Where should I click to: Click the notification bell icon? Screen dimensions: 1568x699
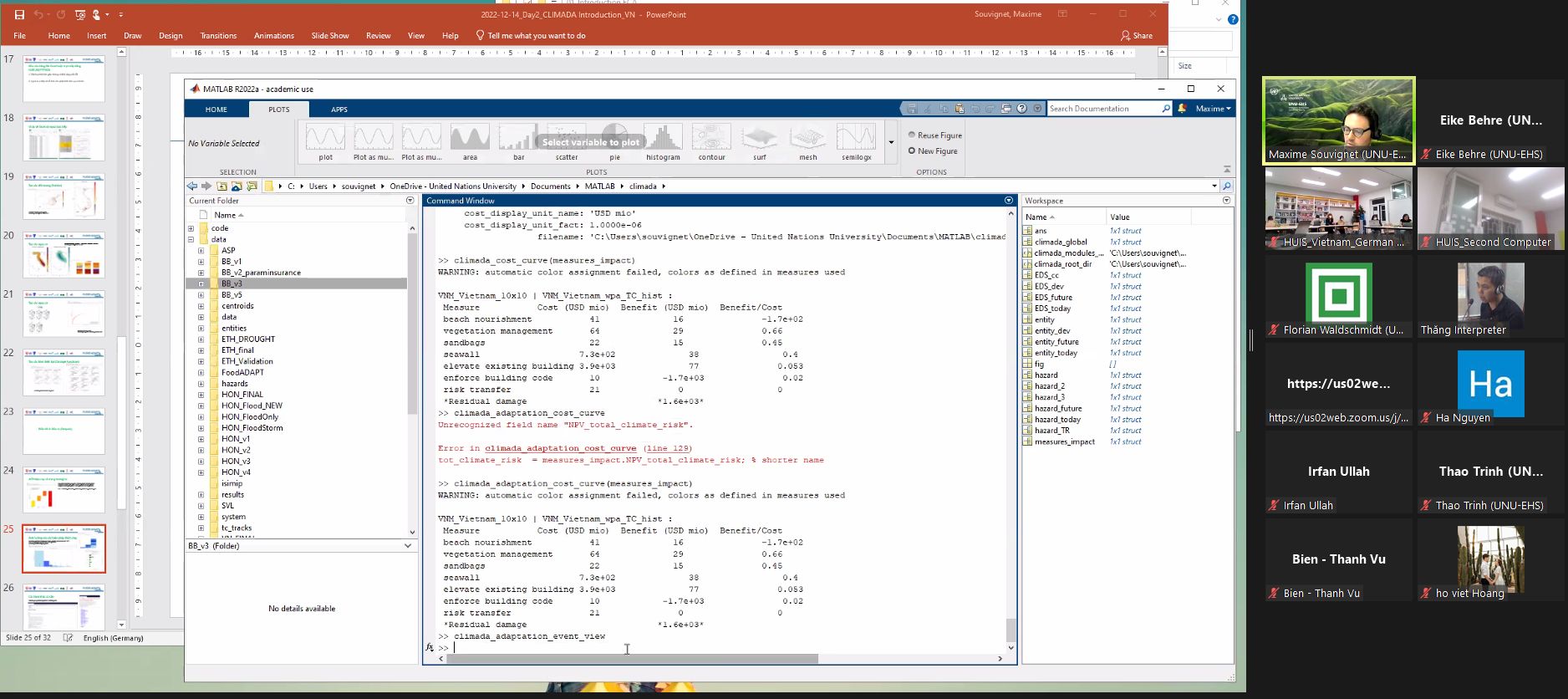click(x=1182, y=109)
